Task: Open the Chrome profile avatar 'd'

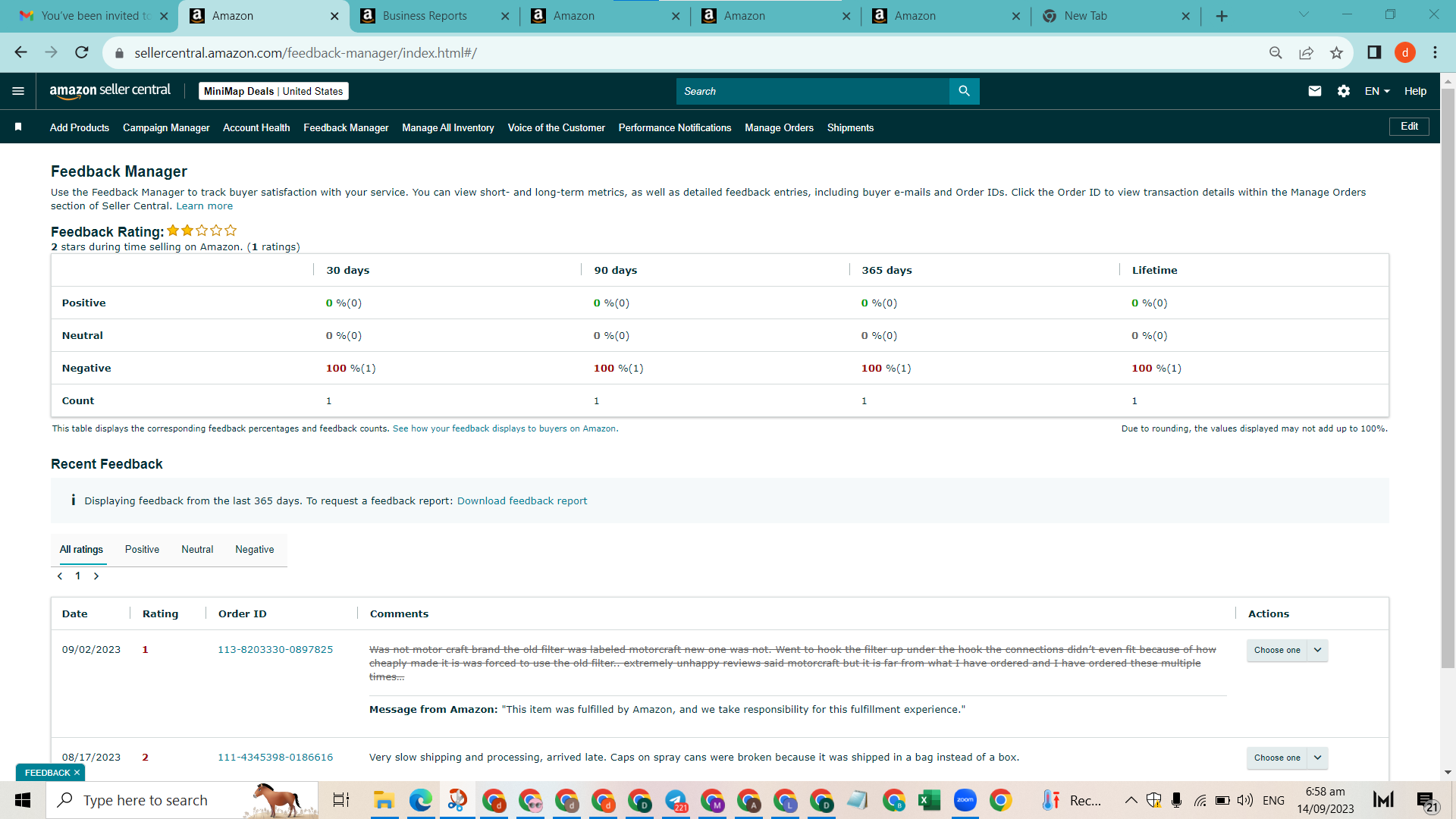Action: [1405, 52]
